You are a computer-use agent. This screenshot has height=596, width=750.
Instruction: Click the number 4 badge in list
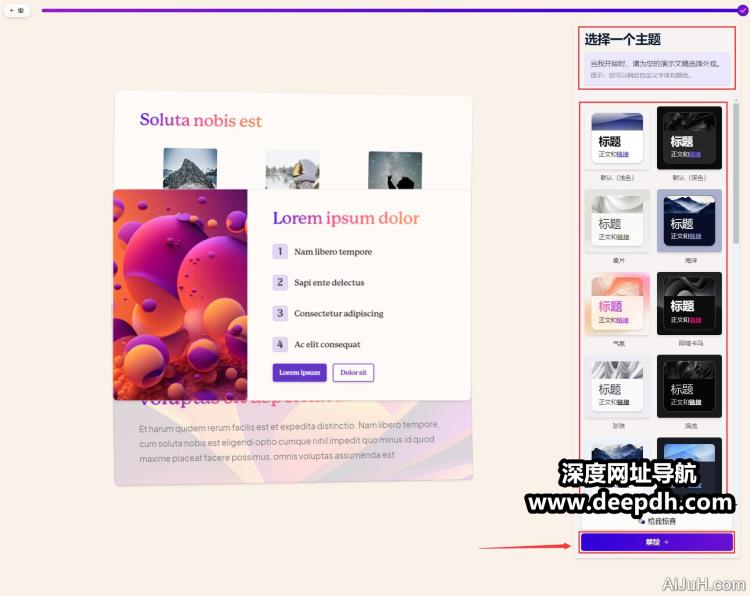280,344
